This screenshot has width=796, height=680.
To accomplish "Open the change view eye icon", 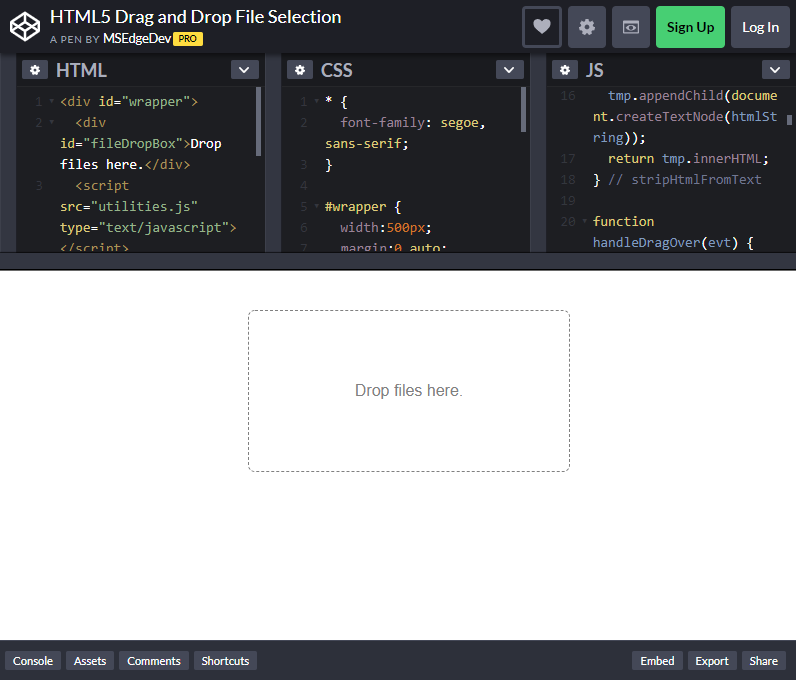I will tap(631, 27).
